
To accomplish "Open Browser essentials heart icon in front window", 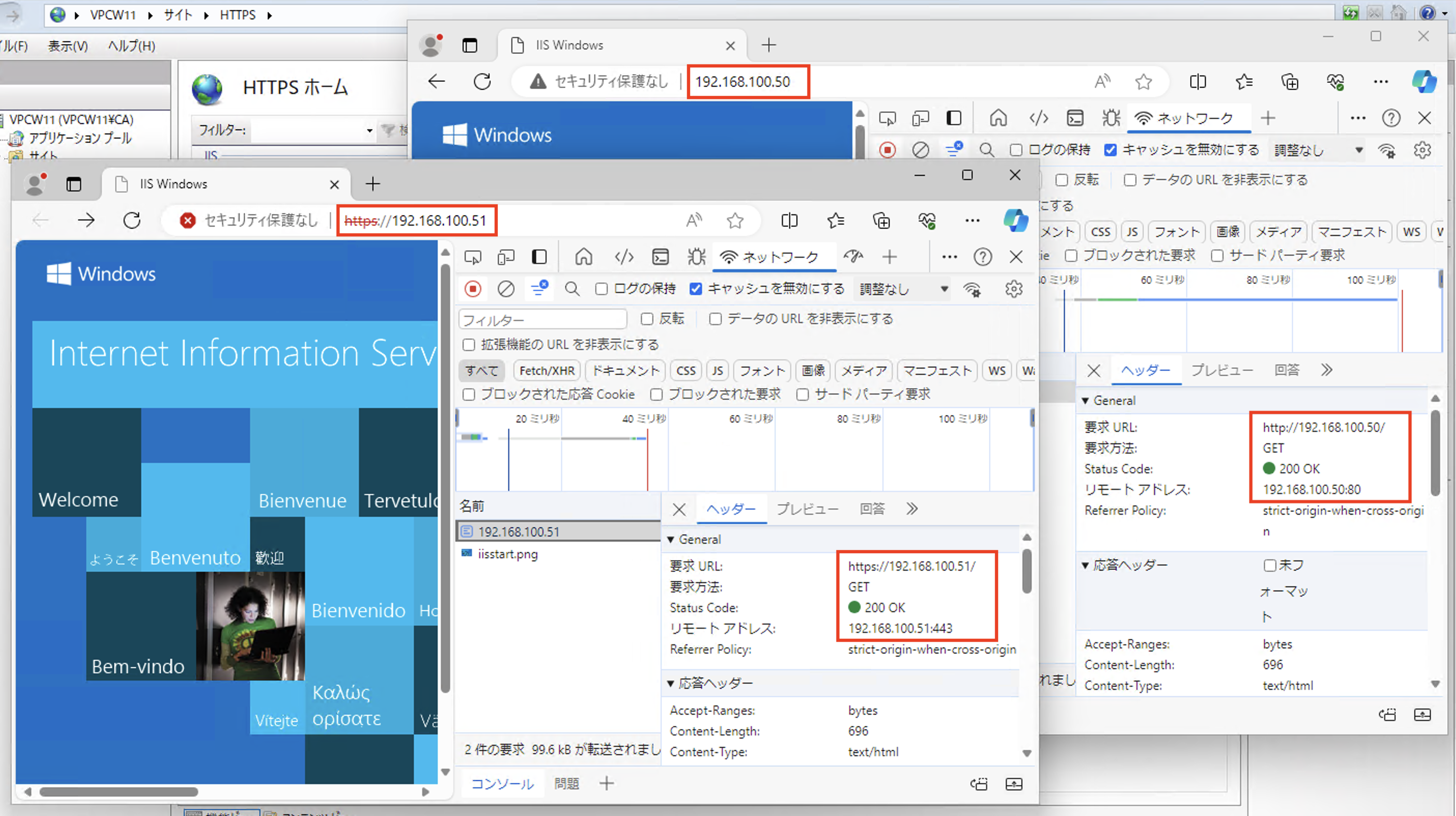I will pyautogui.click(x=927, y=220).
